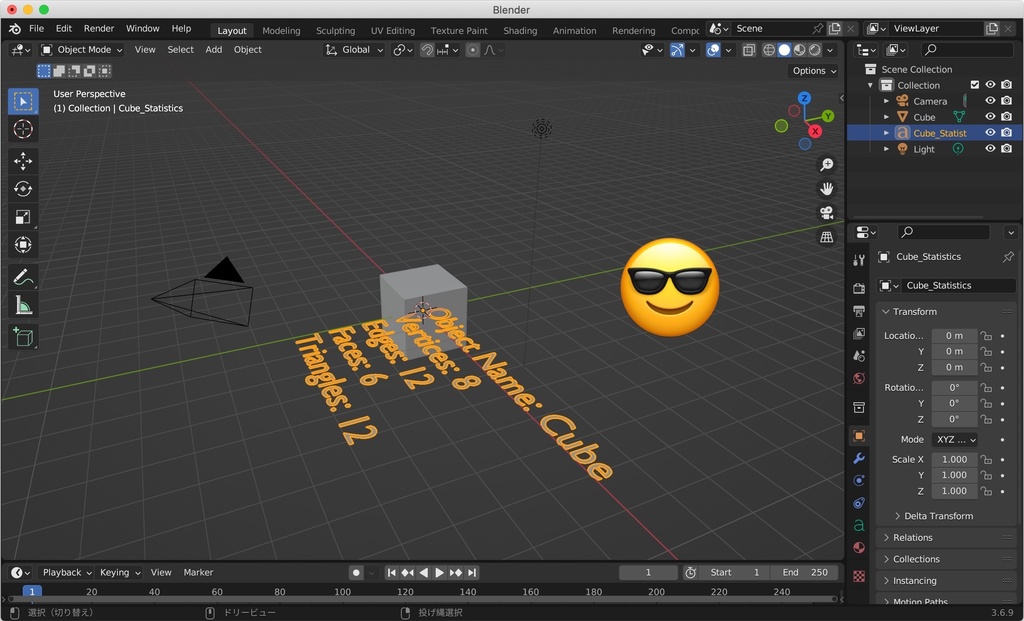Open the Modifier properties wrench tab

pos(857,458)
